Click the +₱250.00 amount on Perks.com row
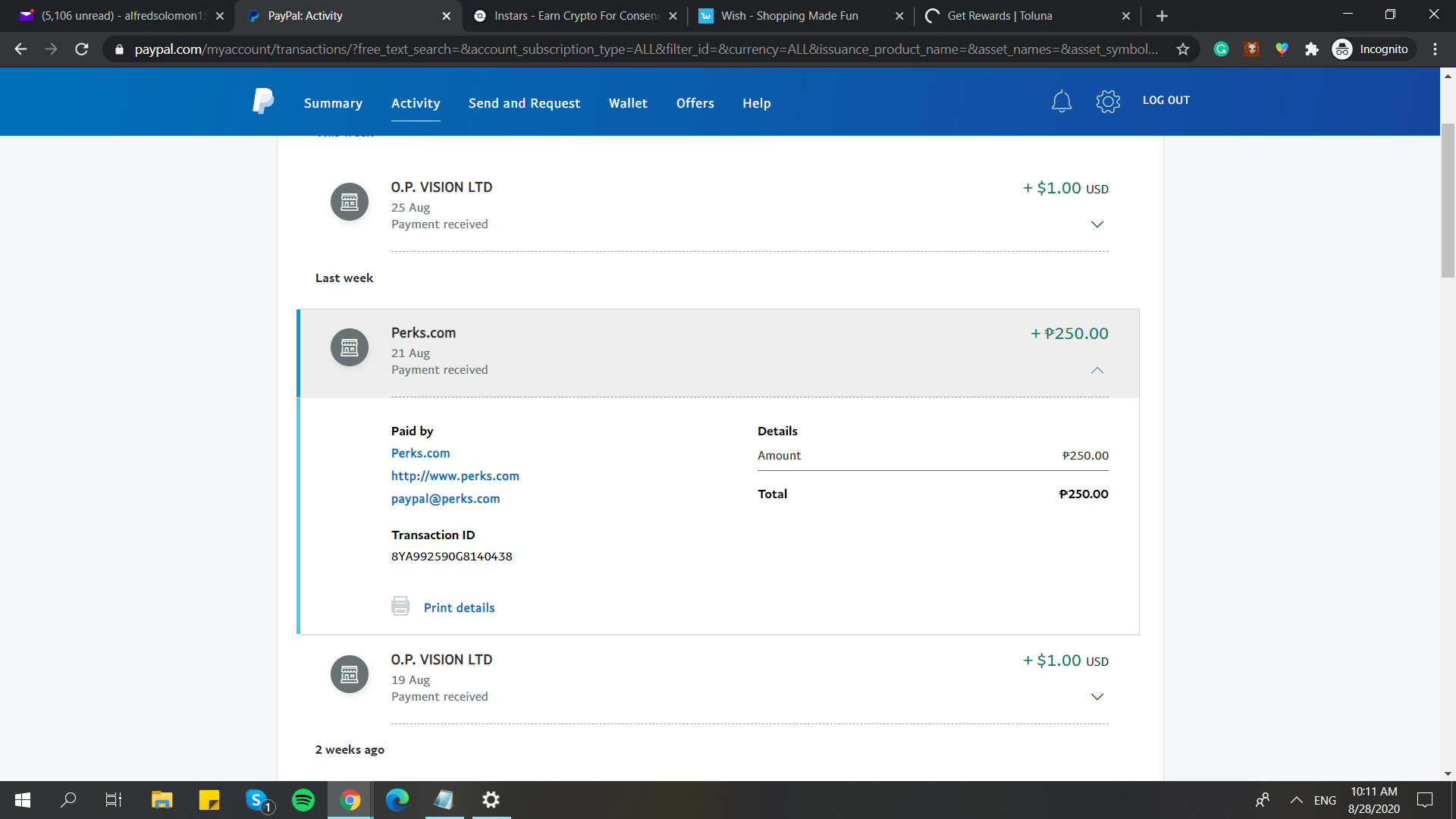 (x=1069, y=334)
